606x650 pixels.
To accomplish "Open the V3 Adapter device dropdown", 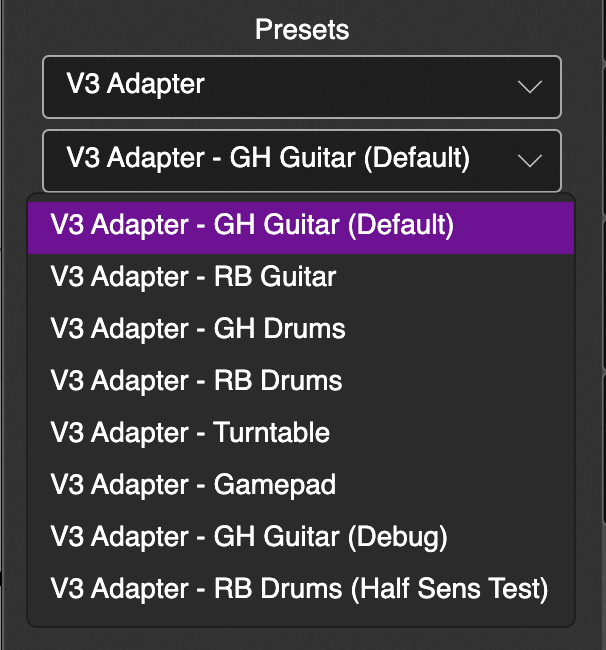I will [x=300, y=86].
